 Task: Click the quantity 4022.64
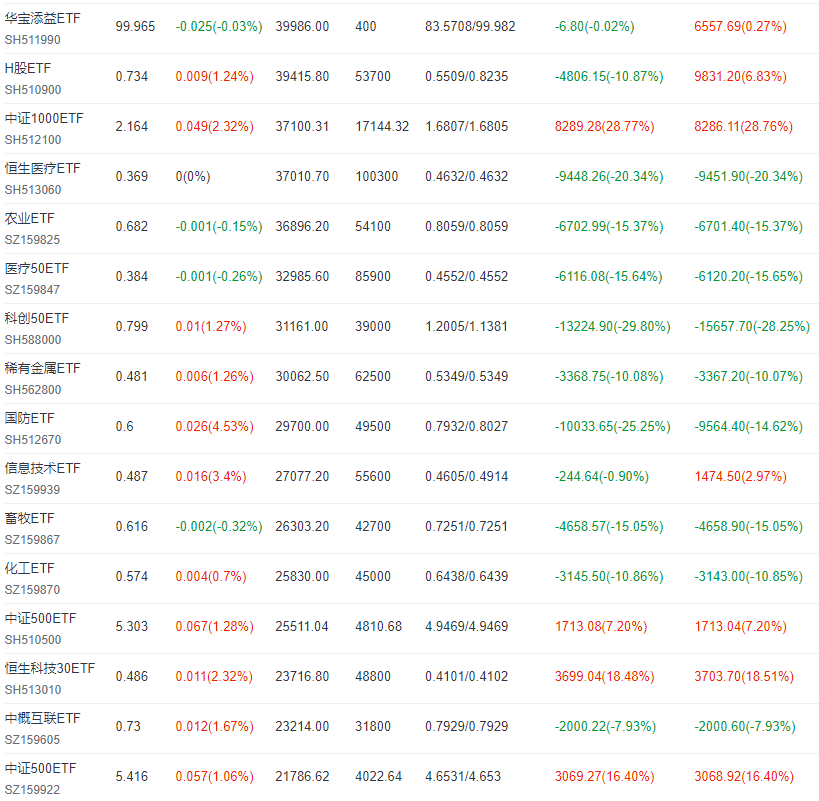tap(379, 776)
